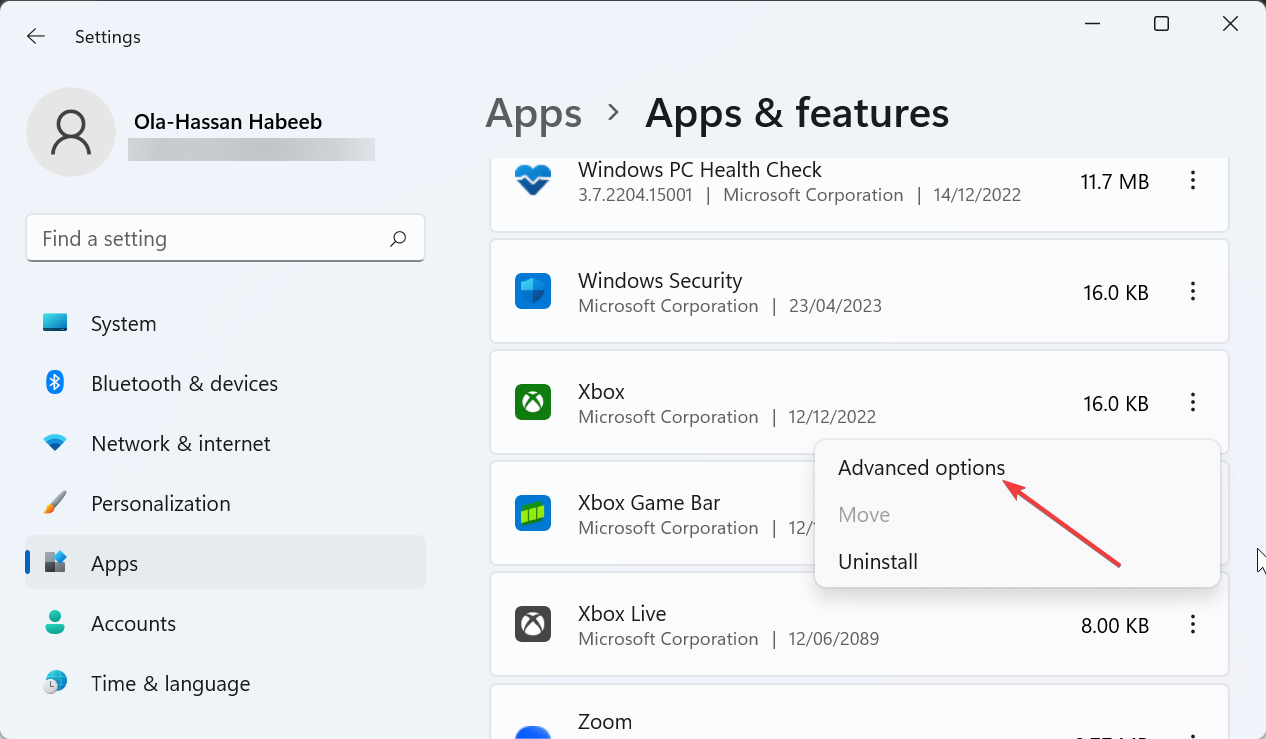Screen dimensions: 1266x739
Task: Maximize the Settings window
Action: coord(1161,24)
